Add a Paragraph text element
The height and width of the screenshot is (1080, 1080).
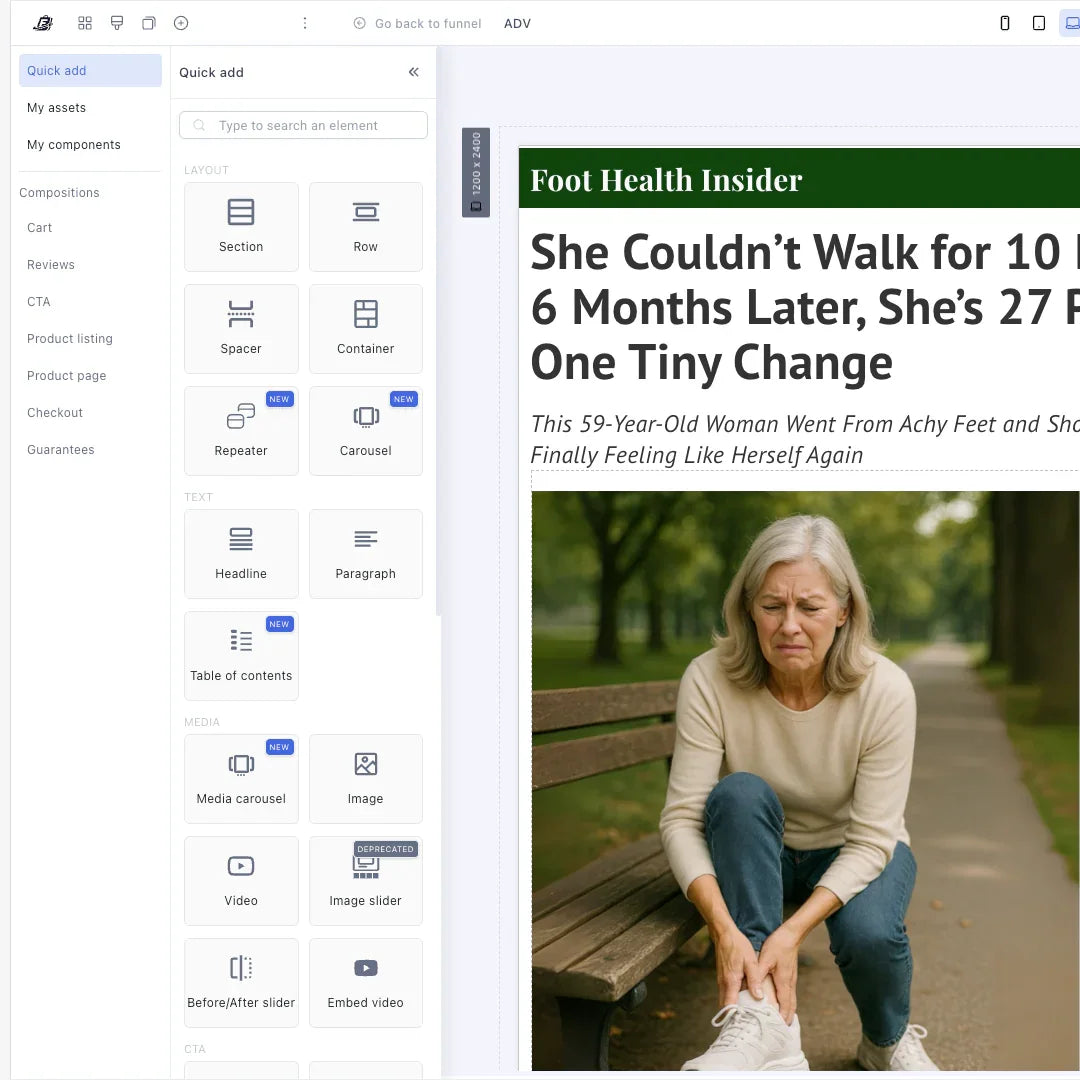tap(366, 554)
